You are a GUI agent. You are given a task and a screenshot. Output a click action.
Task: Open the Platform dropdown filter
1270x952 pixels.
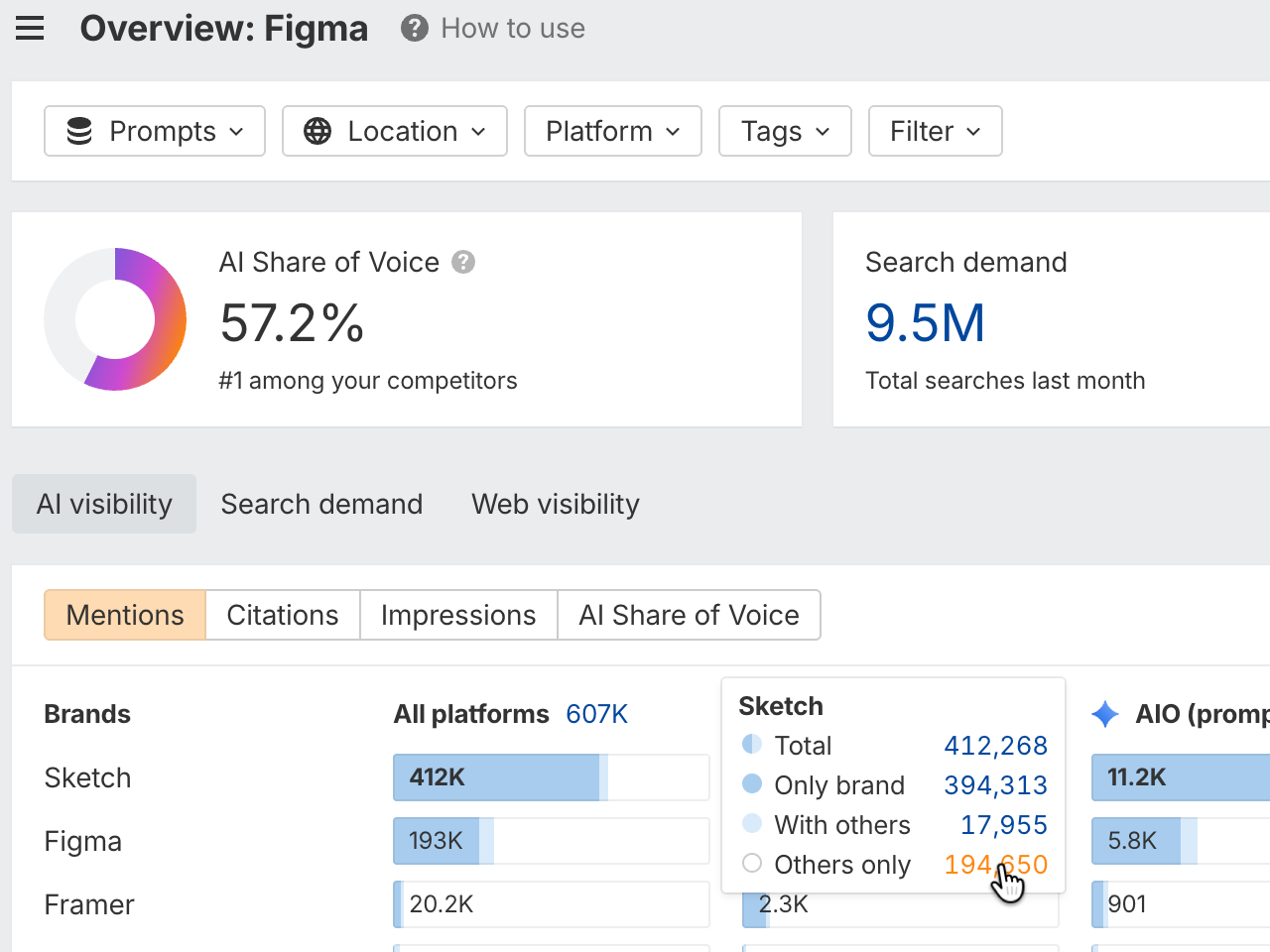coord(613,131)
